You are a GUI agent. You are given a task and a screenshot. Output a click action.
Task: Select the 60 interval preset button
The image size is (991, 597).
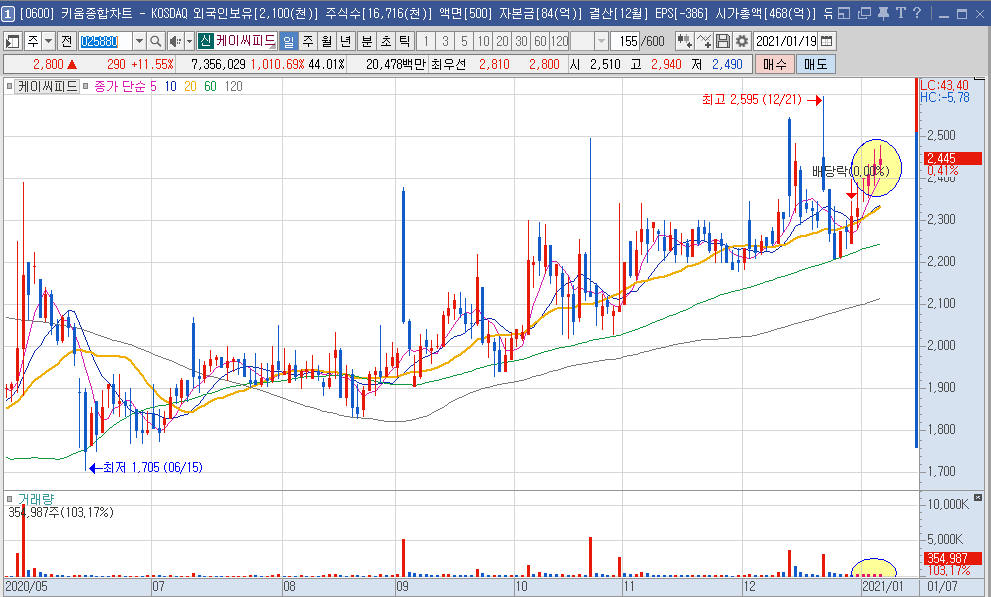[x=540, y=41]
